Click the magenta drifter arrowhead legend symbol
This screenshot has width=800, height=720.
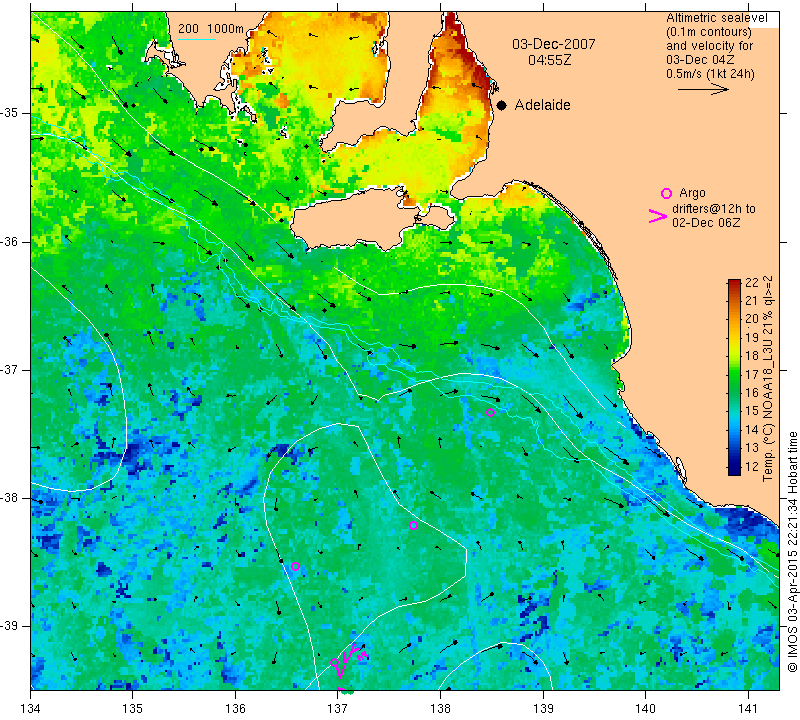pyautogui.click(x=658, y=216)
